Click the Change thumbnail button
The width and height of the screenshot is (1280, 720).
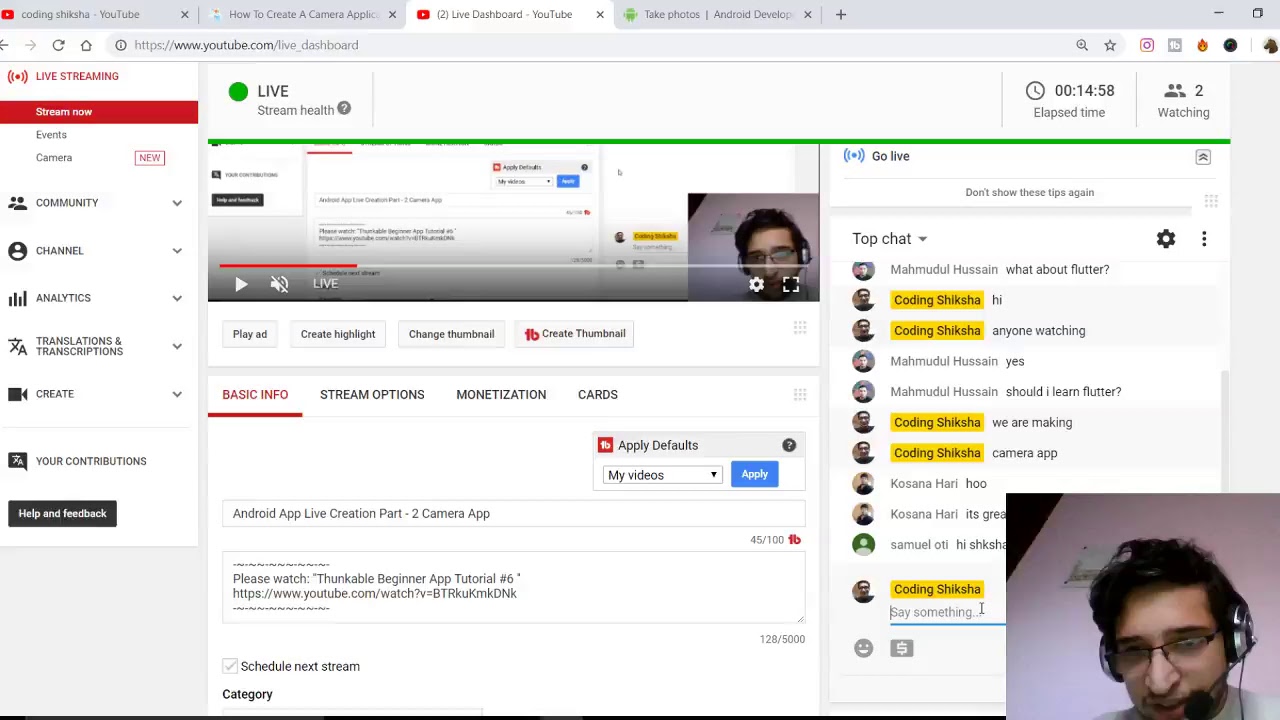click(451, 334)
